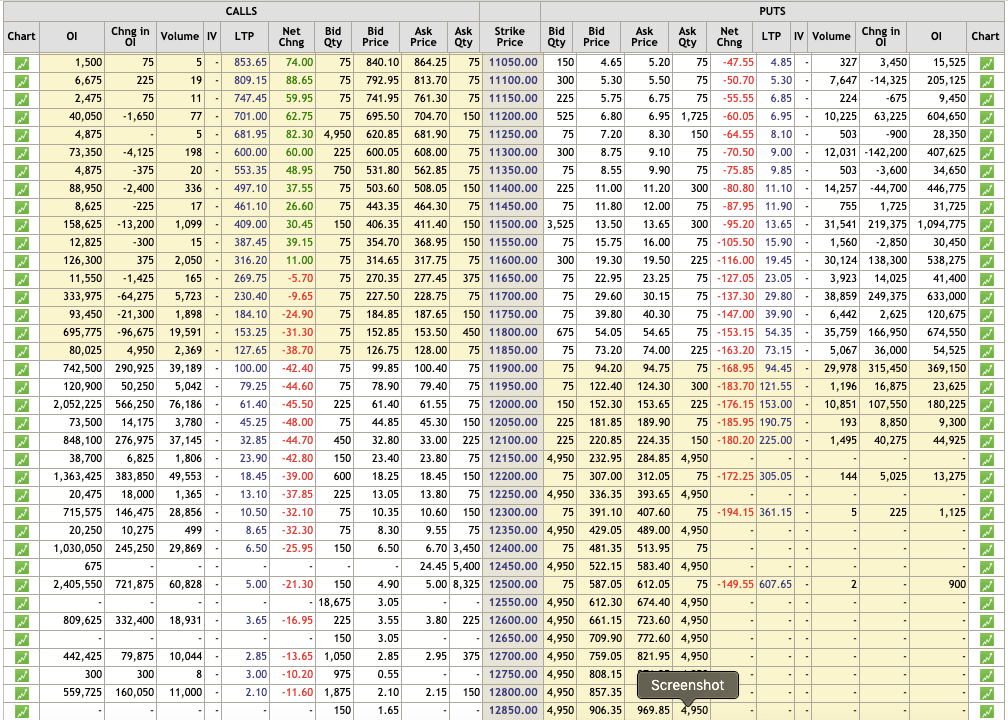The height and width of the screenshot is (720, 1008).
Task: Click puts ask price value 969.85
Action: [653, 710]
